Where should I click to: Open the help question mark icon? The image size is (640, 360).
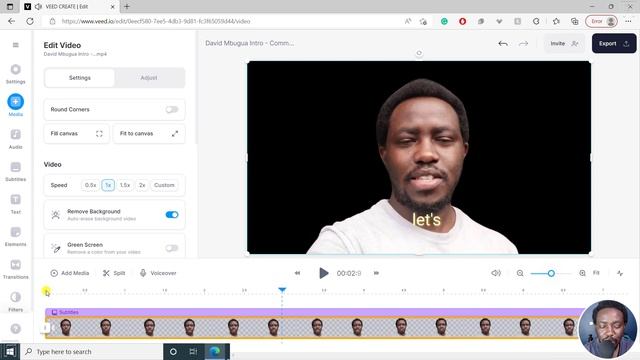coord(16,329)
